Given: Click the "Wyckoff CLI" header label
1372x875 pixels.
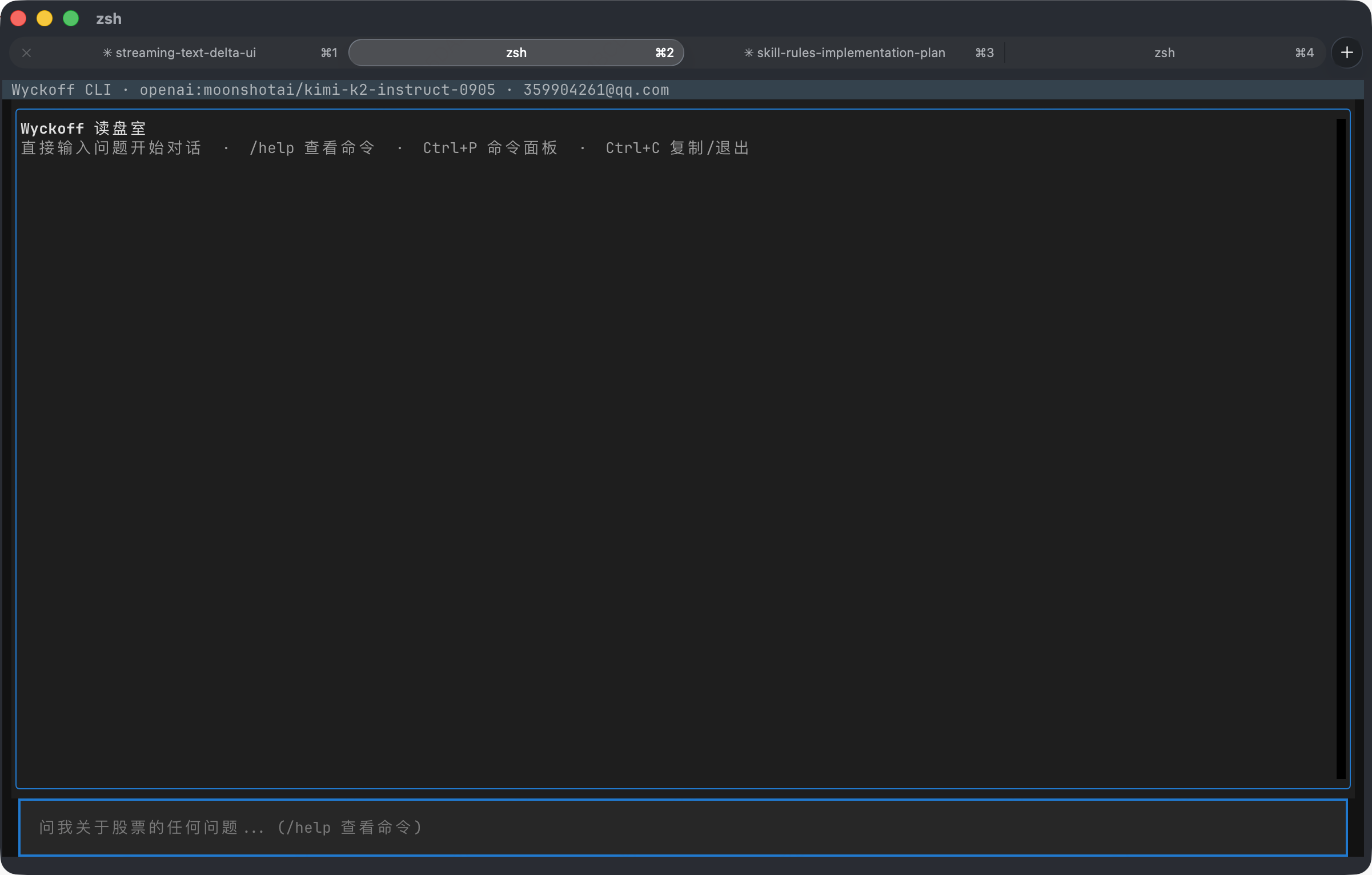Looking at the screenshot, I should click(61, 90).
